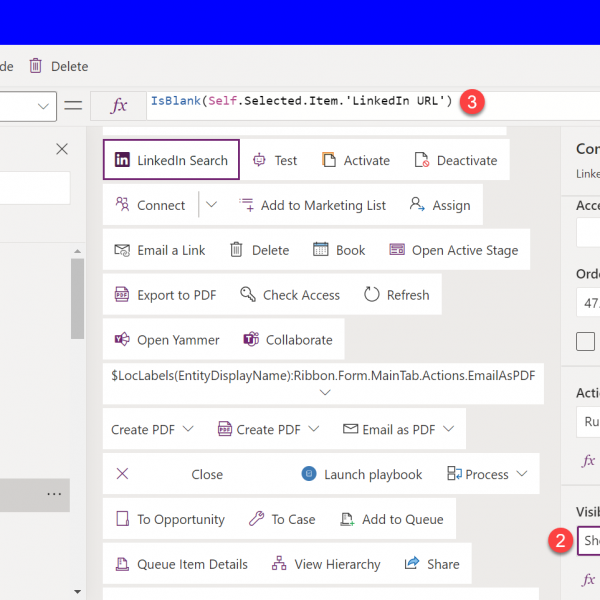This screenshot has width=600, height=600.
Task: Click the Refresh circular arrow icon
Action: pyautogui.click(x=372, y=295)
